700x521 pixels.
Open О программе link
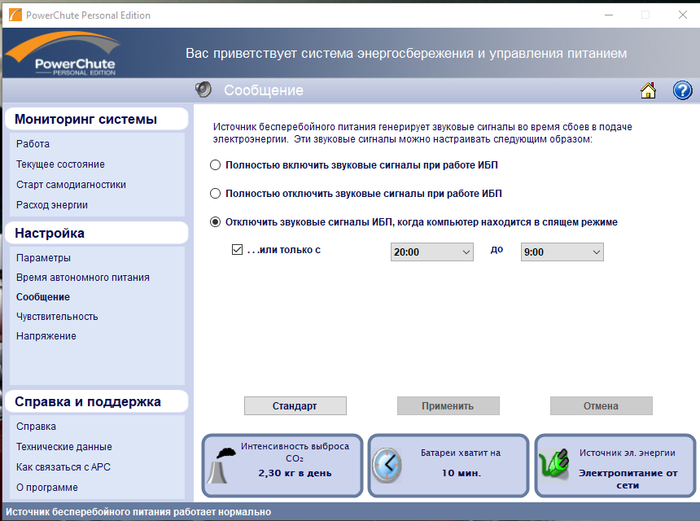click(x=47, y=488)
